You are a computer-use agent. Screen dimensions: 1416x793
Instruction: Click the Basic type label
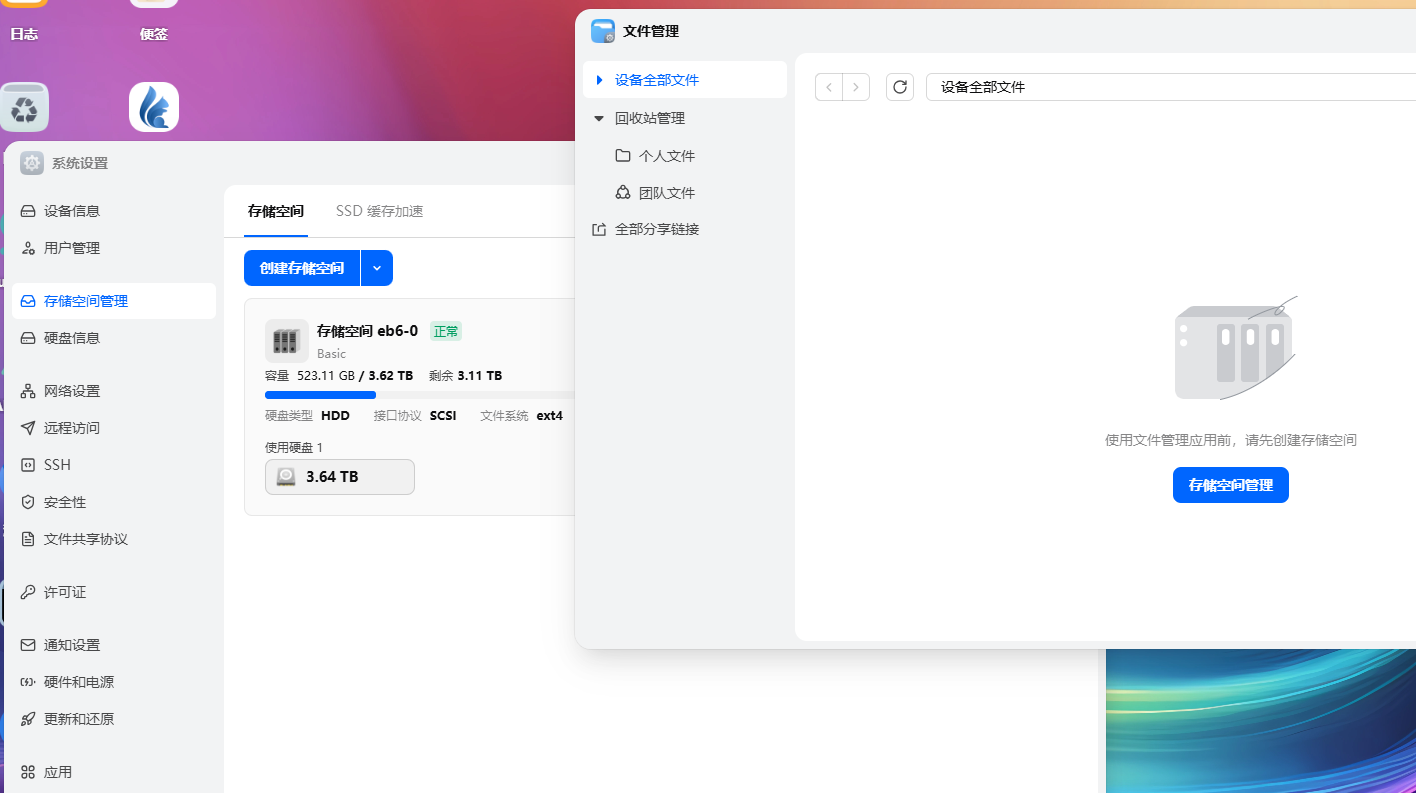332,353
